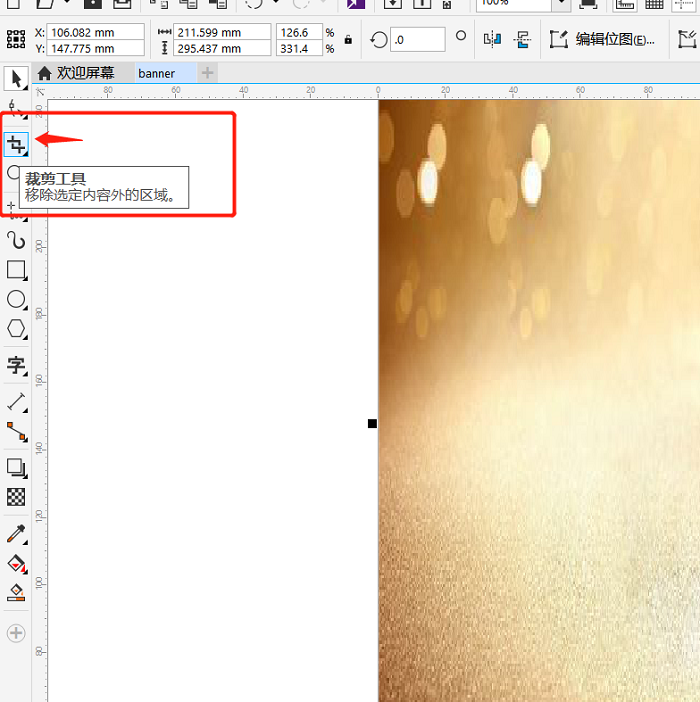Toggle the lock ratio padlock
The width and height of the screenshot is (700, 702).
[x=348, y=40]
